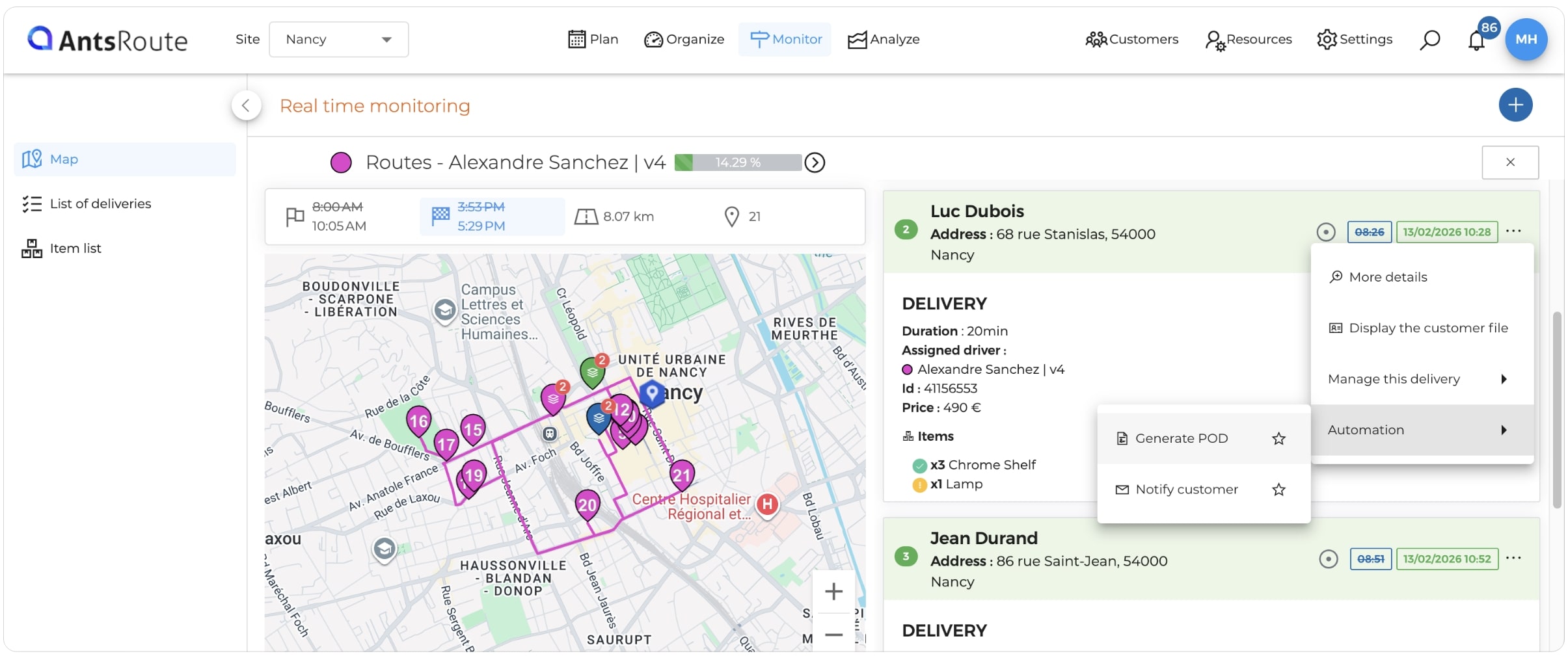The image size is (1568, 656).
Task: Open notifications bell with 86 badge
Action: [1477, 40]
